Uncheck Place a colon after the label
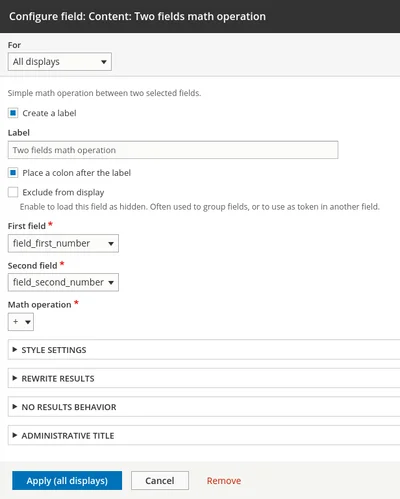Image resolution: width=400 pixels, height=499 pixels. click(13, 173)
